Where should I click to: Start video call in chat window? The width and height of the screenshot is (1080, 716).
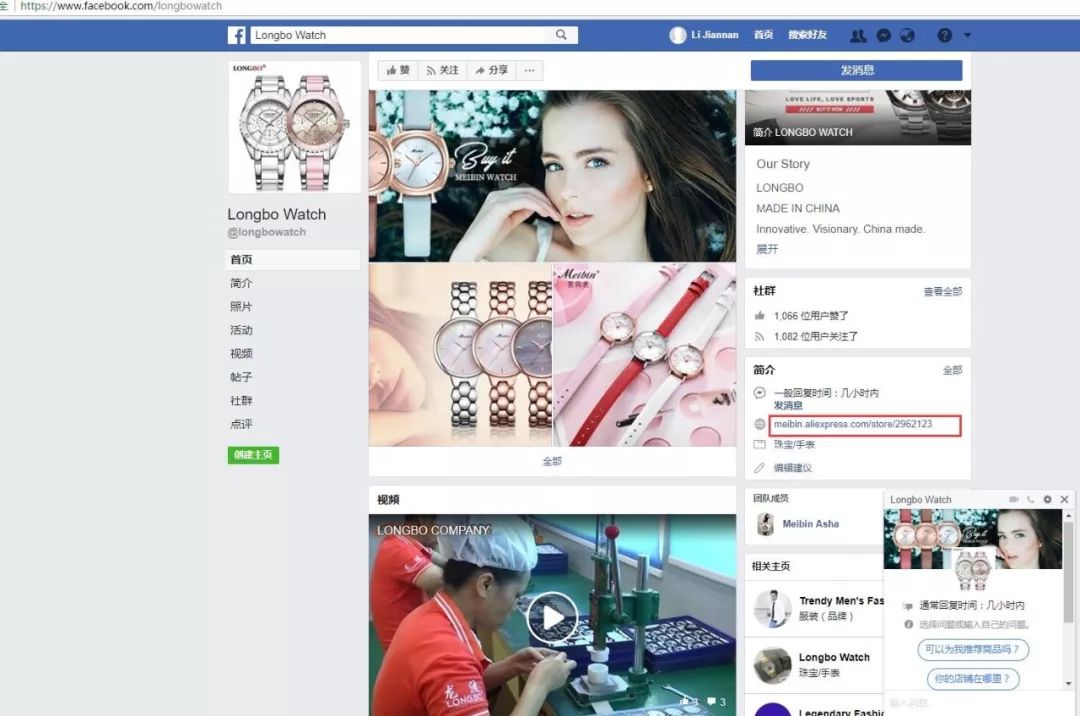[1014, 499]
